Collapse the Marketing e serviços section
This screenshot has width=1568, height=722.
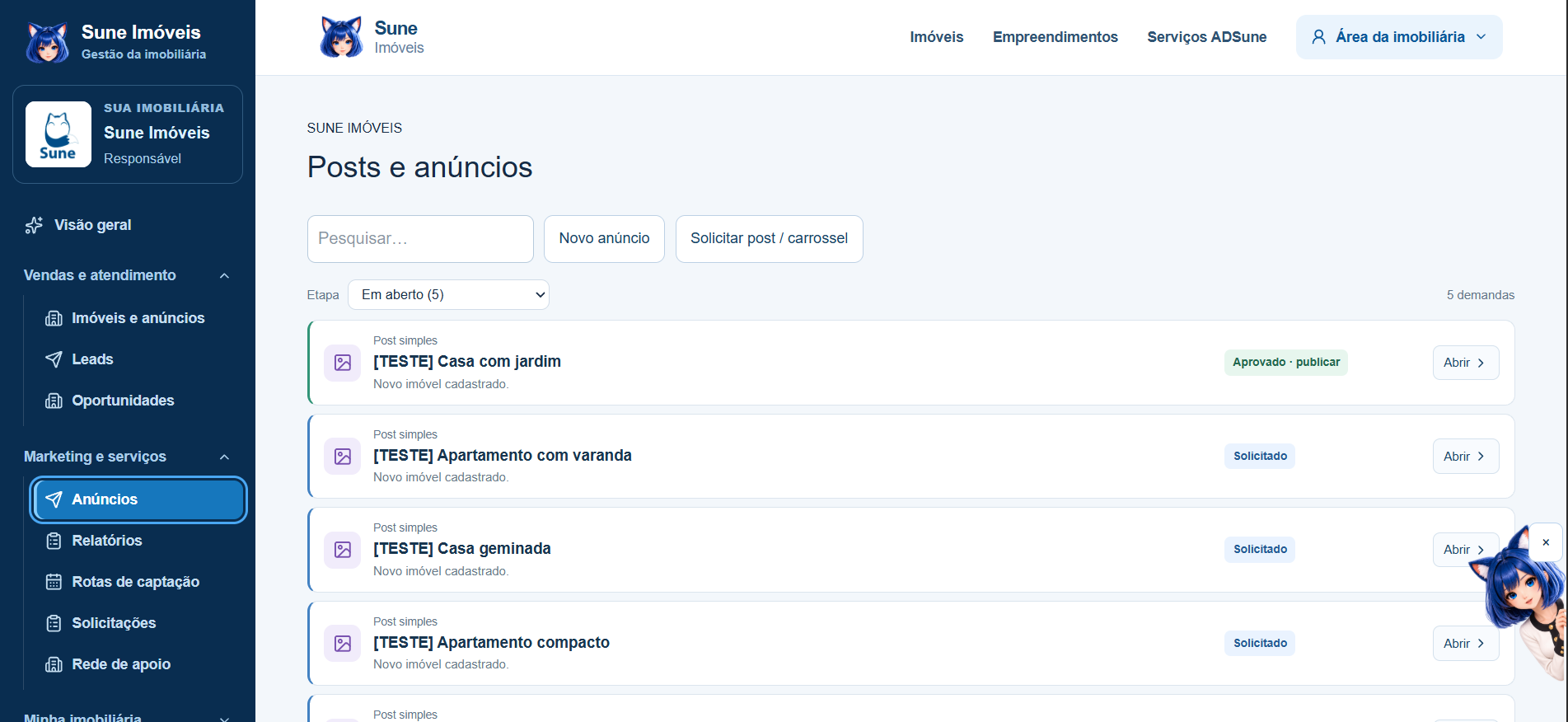(x=224, y=457)
